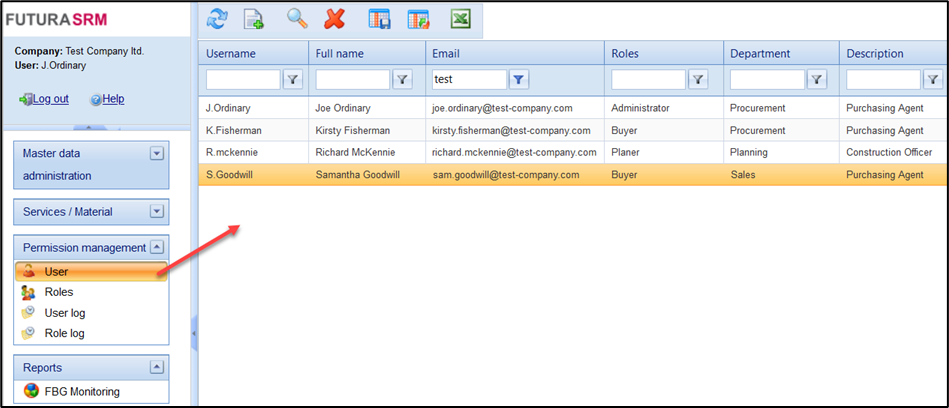Open the Help link
Screen dimensions: 949x408
click(x=113, y=99)
